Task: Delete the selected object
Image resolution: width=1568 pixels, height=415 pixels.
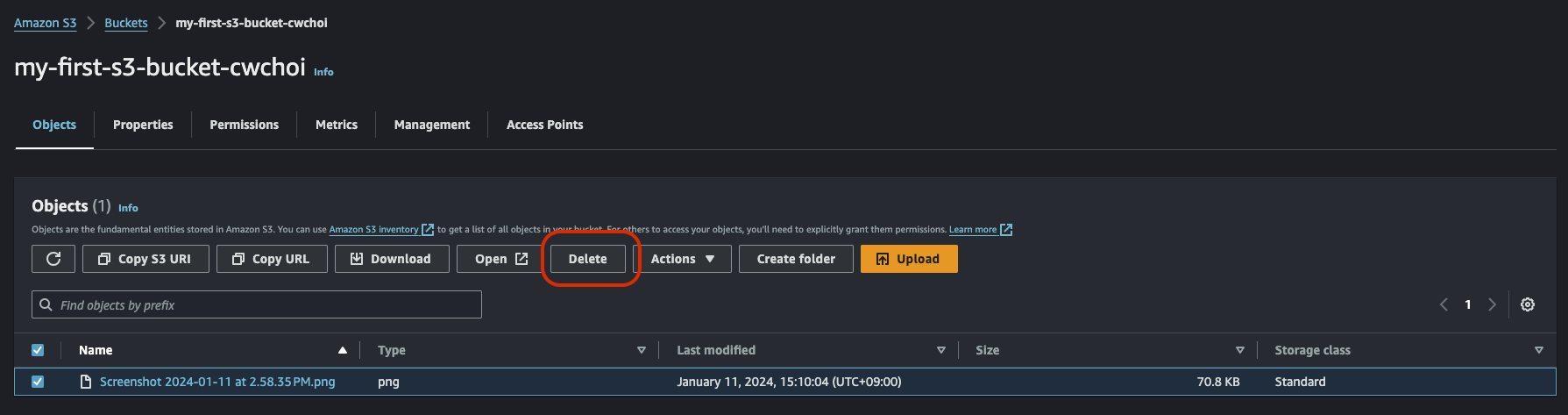Action: pyautogui.click(x=588, y=259)
